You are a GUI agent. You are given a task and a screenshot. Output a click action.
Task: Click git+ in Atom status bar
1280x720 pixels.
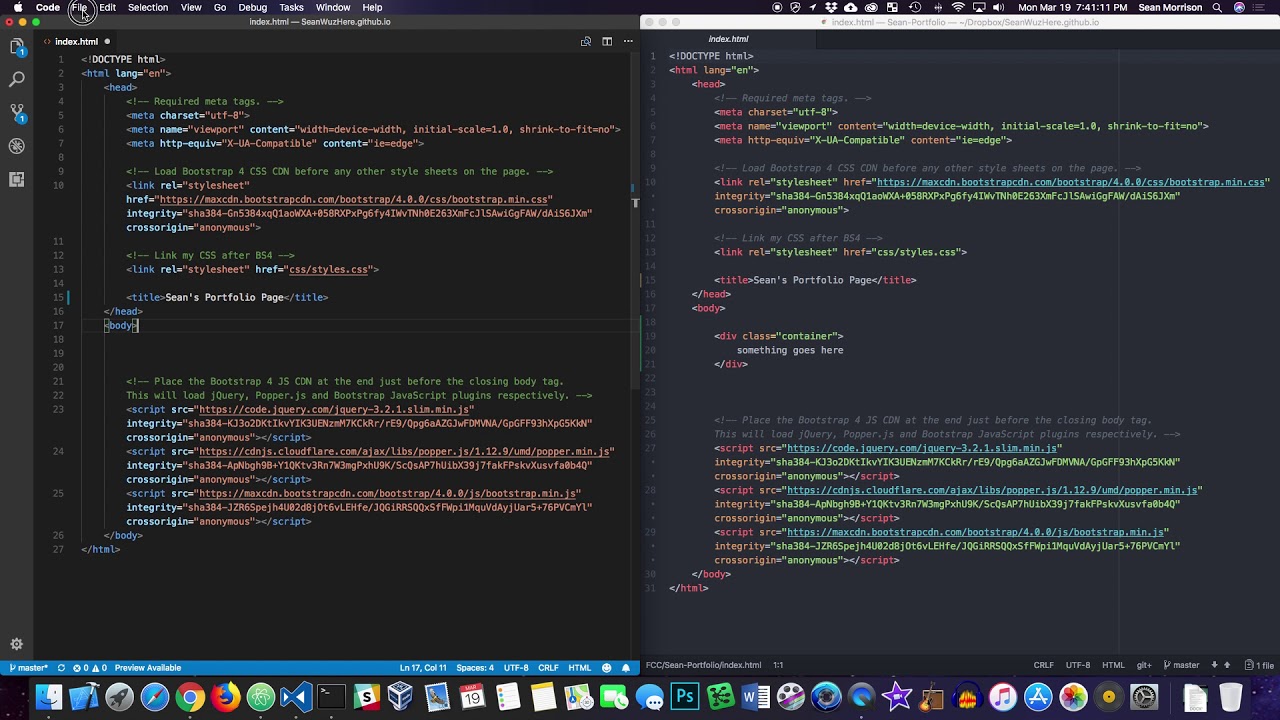[x=1144, y=665]
